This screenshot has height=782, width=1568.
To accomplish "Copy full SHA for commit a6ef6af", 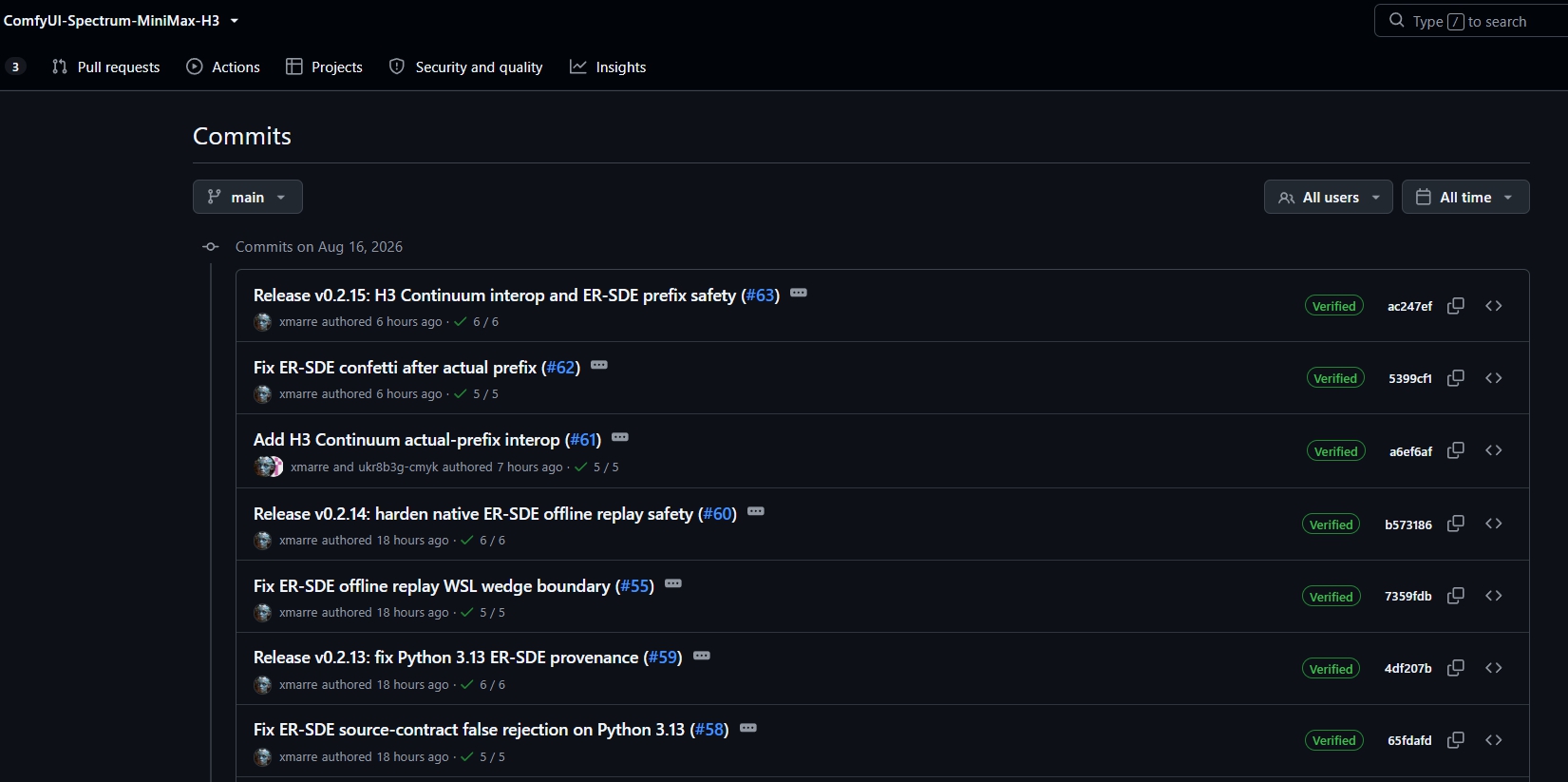I will coord(1455,450).
